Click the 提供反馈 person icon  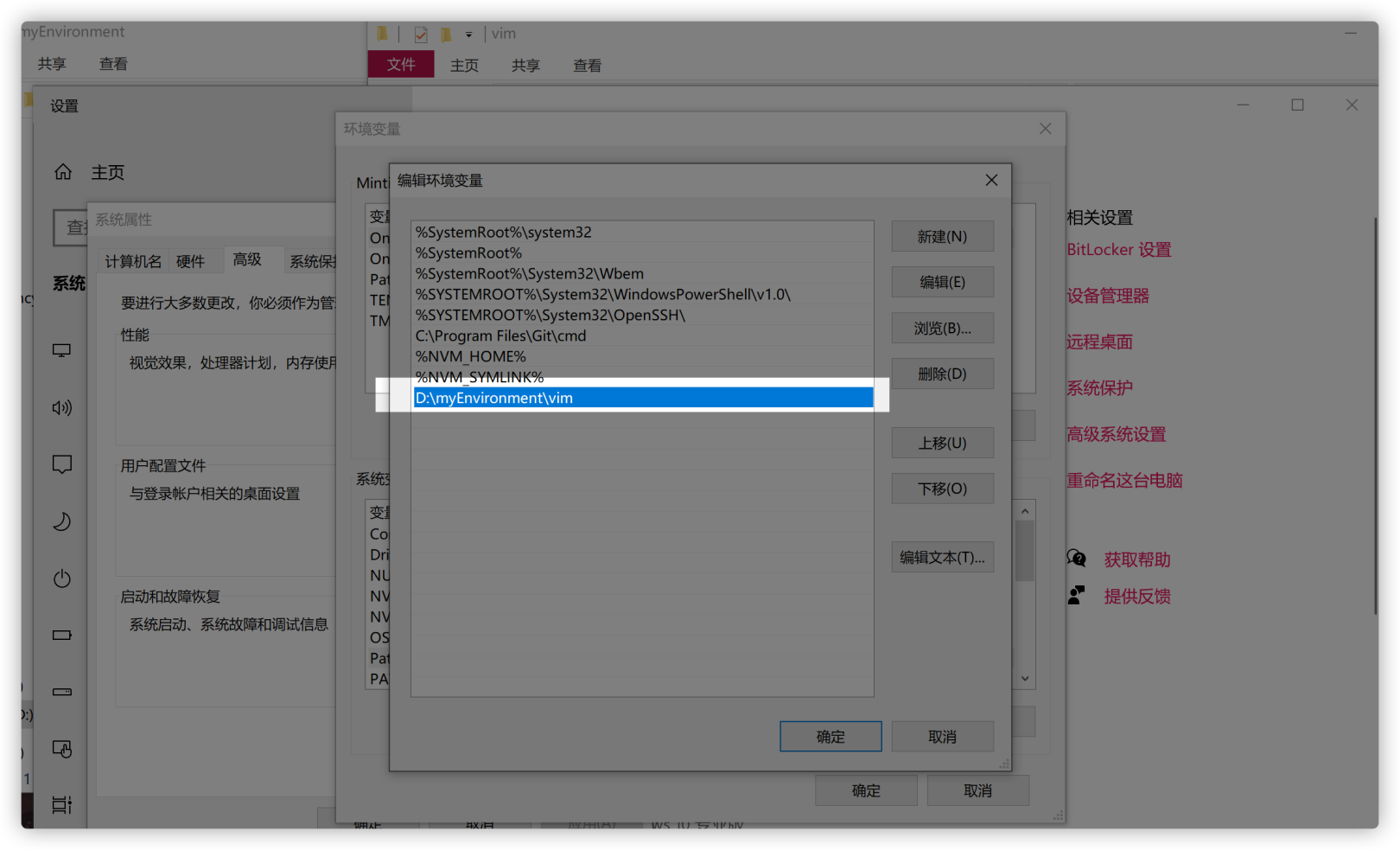click(1076, 595)
